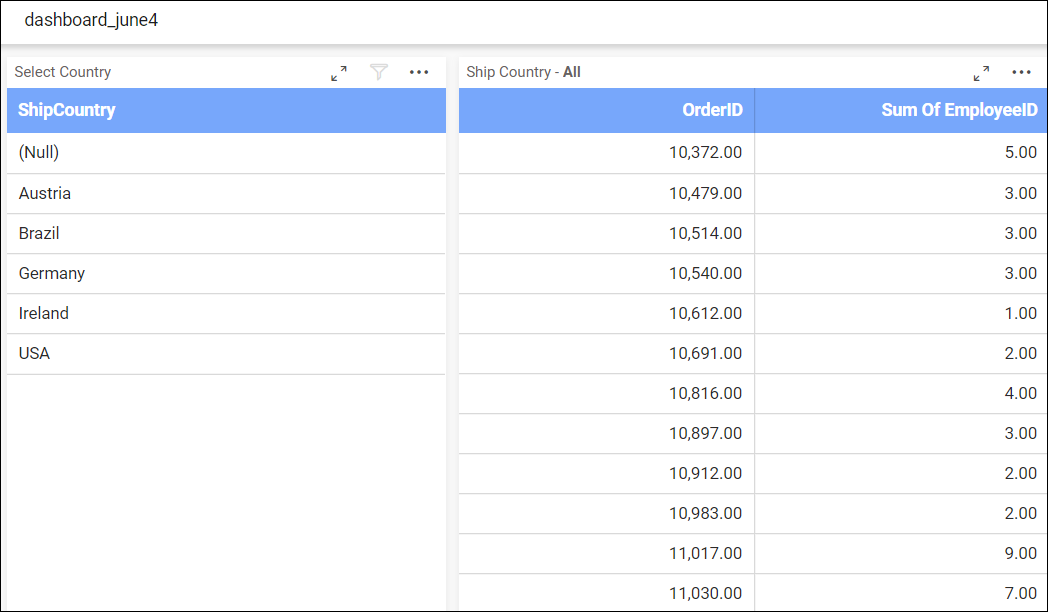Click the 9.00 EmployeeID sum cell
The width and height of the screenshot is (1048, 612).
[1020, 553]
